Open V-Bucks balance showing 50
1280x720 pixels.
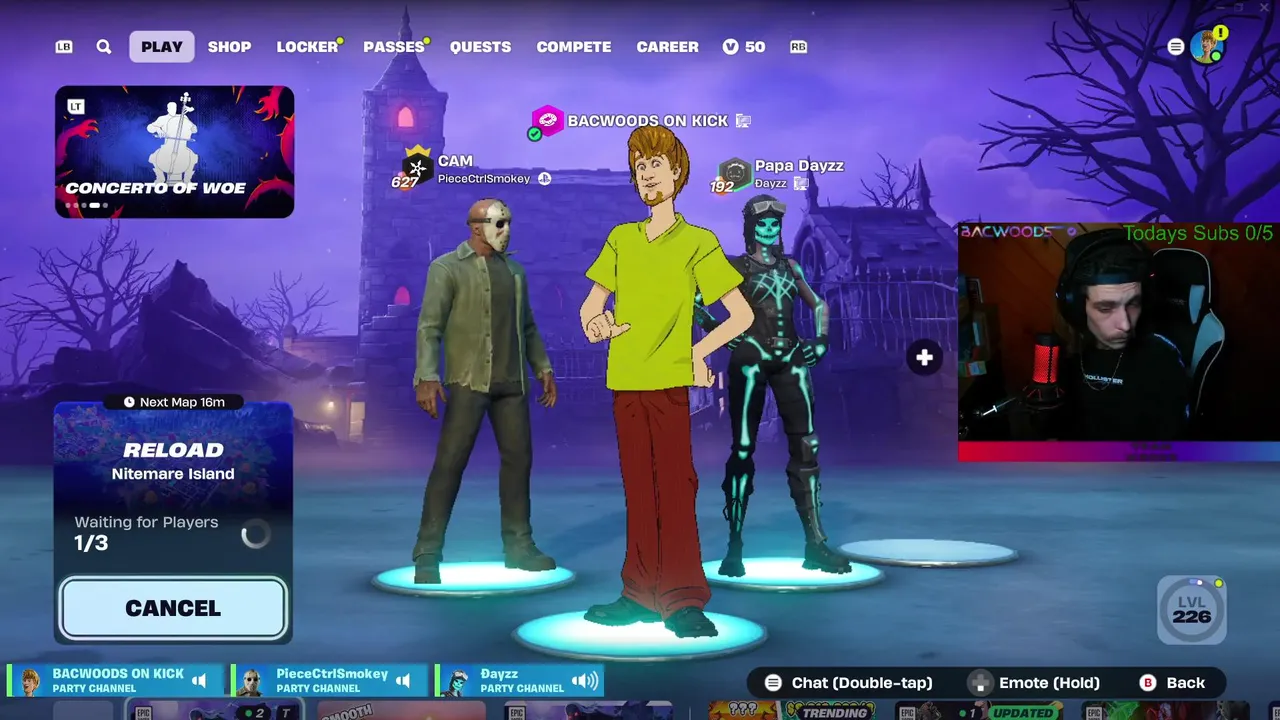[x=744, y=47]
